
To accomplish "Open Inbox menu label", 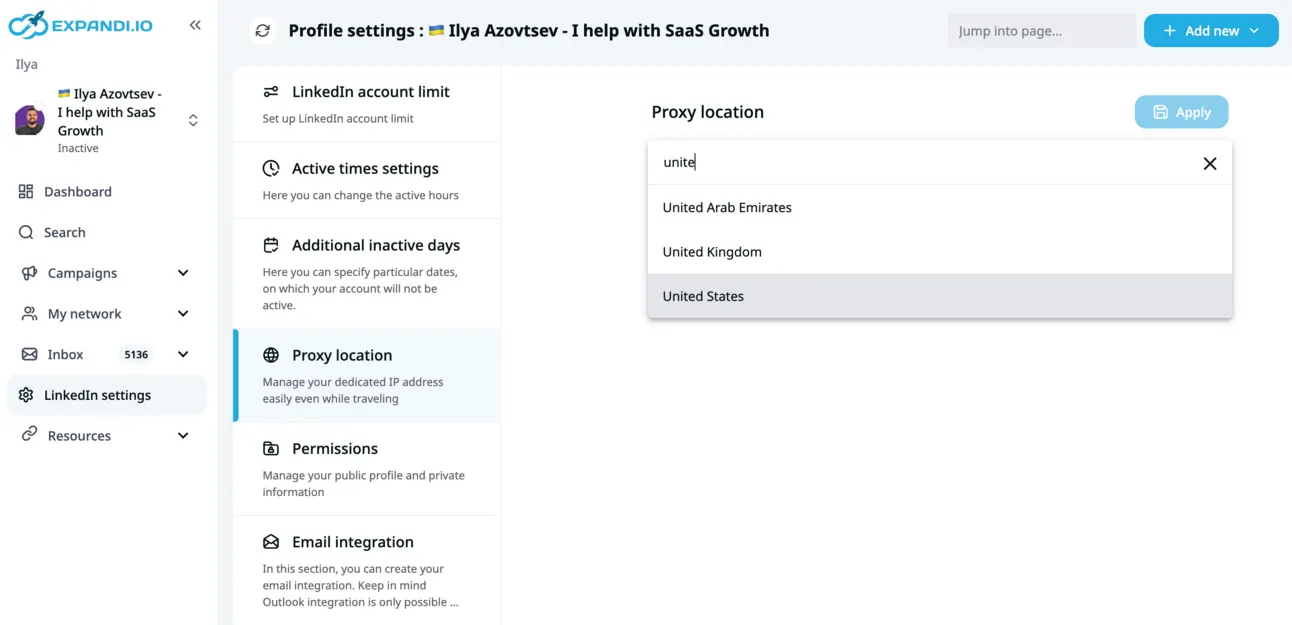I will [66, 354].
